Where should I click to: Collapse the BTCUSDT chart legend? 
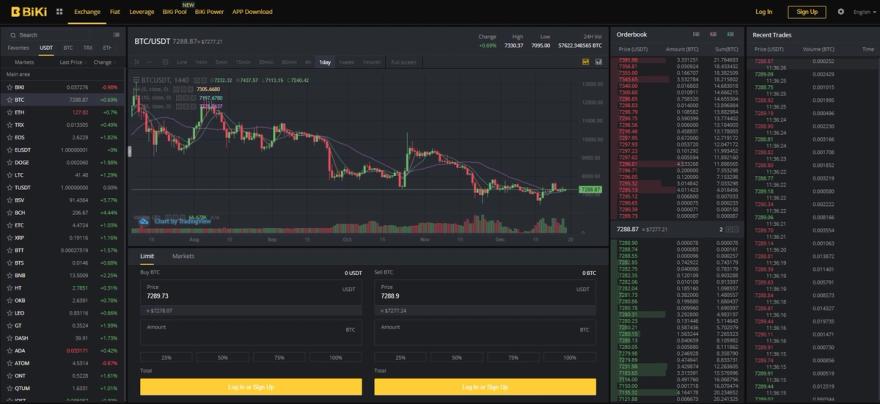136,80
